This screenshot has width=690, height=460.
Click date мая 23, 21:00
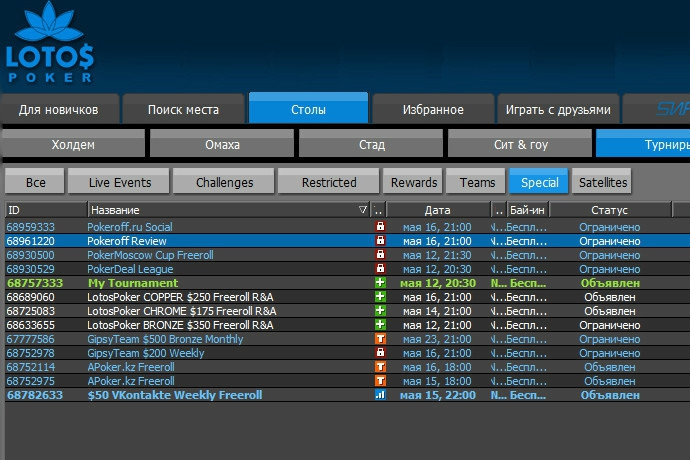click(x=437, y=339)
